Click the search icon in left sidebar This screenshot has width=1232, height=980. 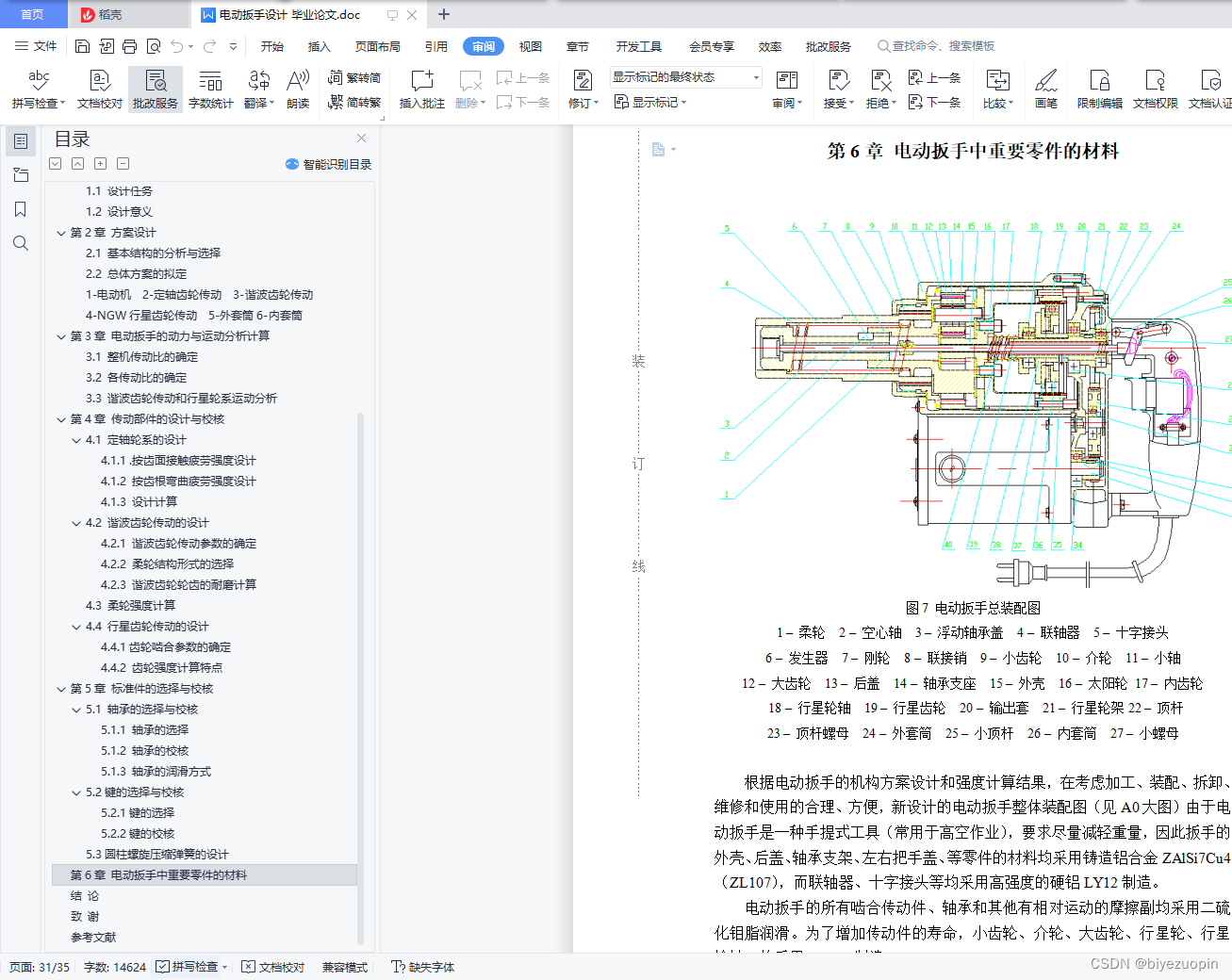[20, 243]
